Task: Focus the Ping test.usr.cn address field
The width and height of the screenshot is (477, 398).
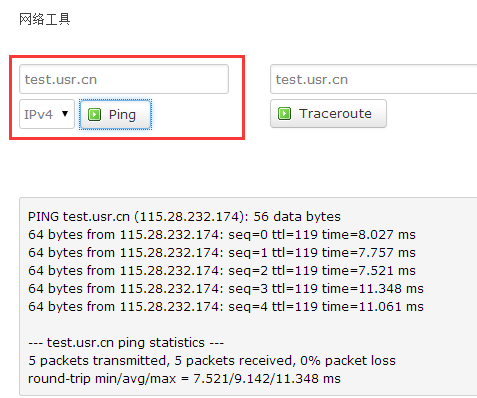Action: [x=124, y=79]
